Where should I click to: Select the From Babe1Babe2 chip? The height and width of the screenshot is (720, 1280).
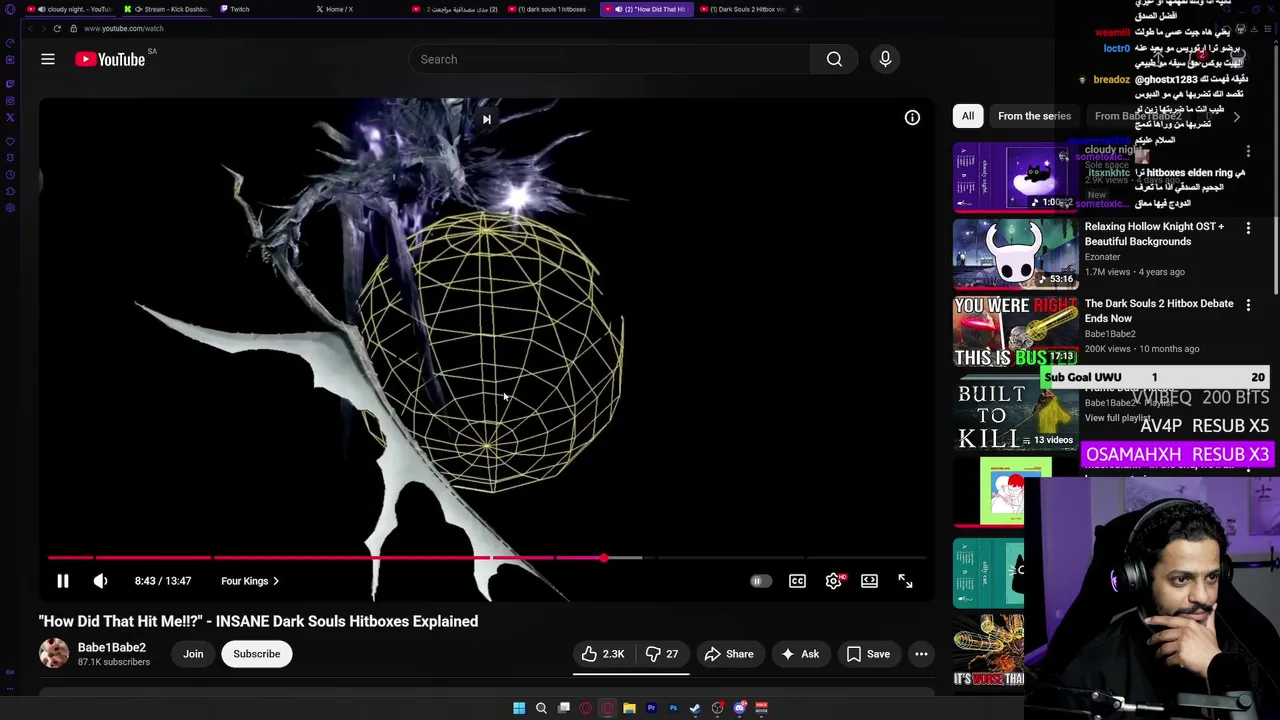click(1138, 116)
